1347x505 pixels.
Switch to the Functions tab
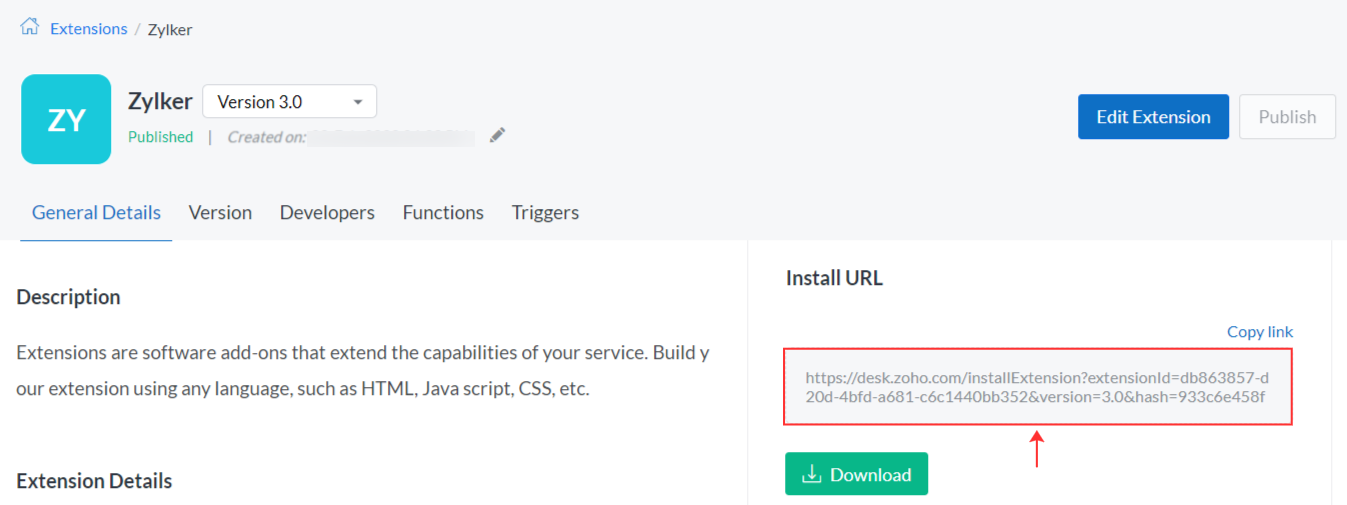(443, 212)
